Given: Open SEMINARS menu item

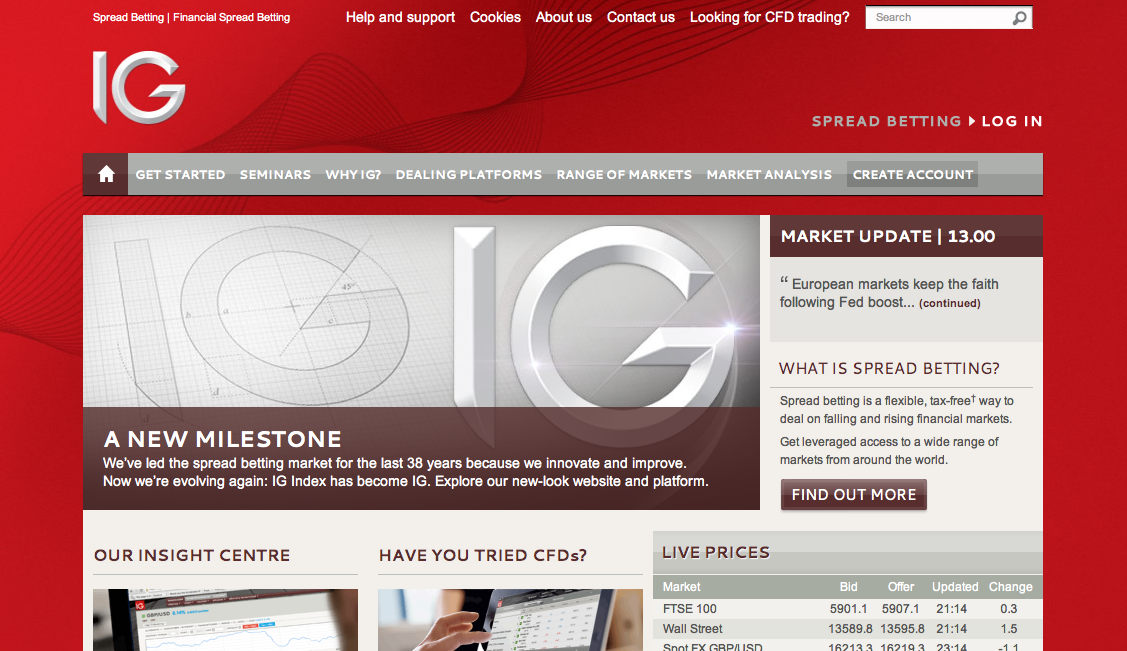Looking at the screenshot, I should pos(275,175).
